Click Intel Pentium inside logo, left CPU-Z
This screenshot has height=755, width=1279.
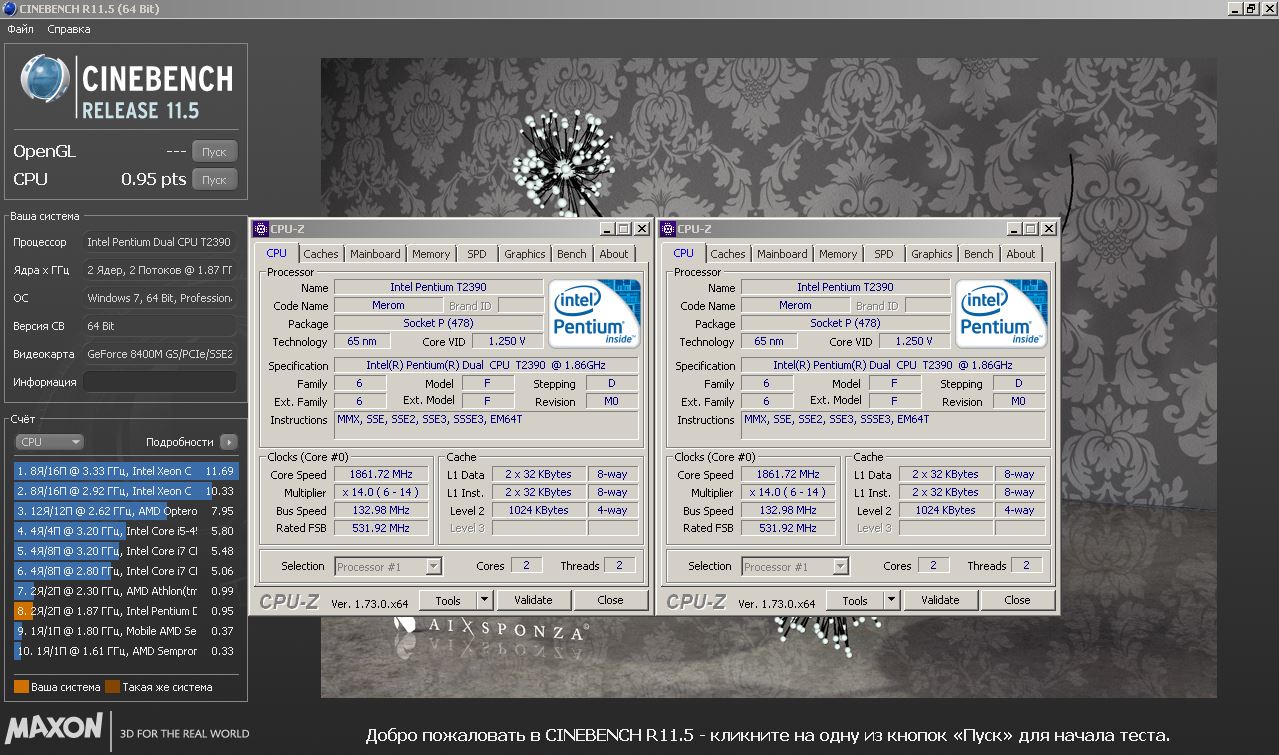click(x=594, y=314)
